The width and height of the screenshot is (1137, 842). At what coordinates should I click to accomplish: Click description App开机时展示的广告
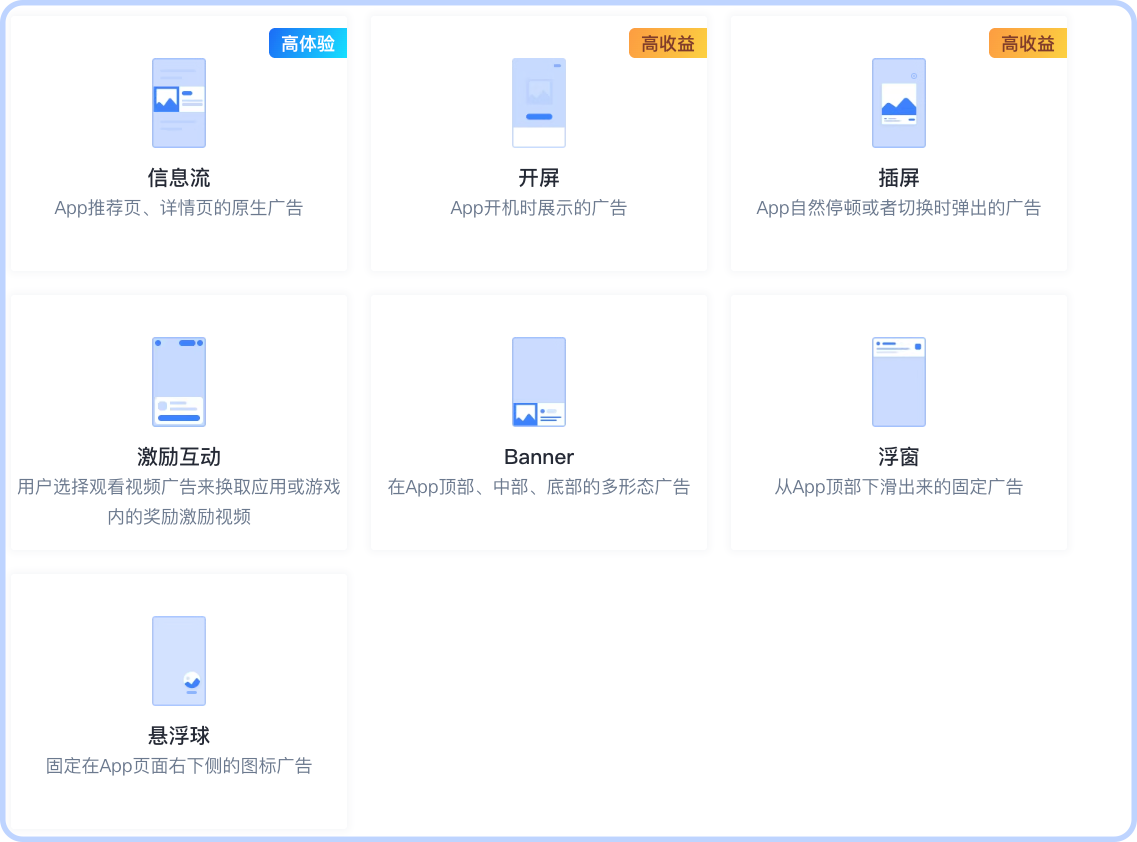tap(539, 208)
